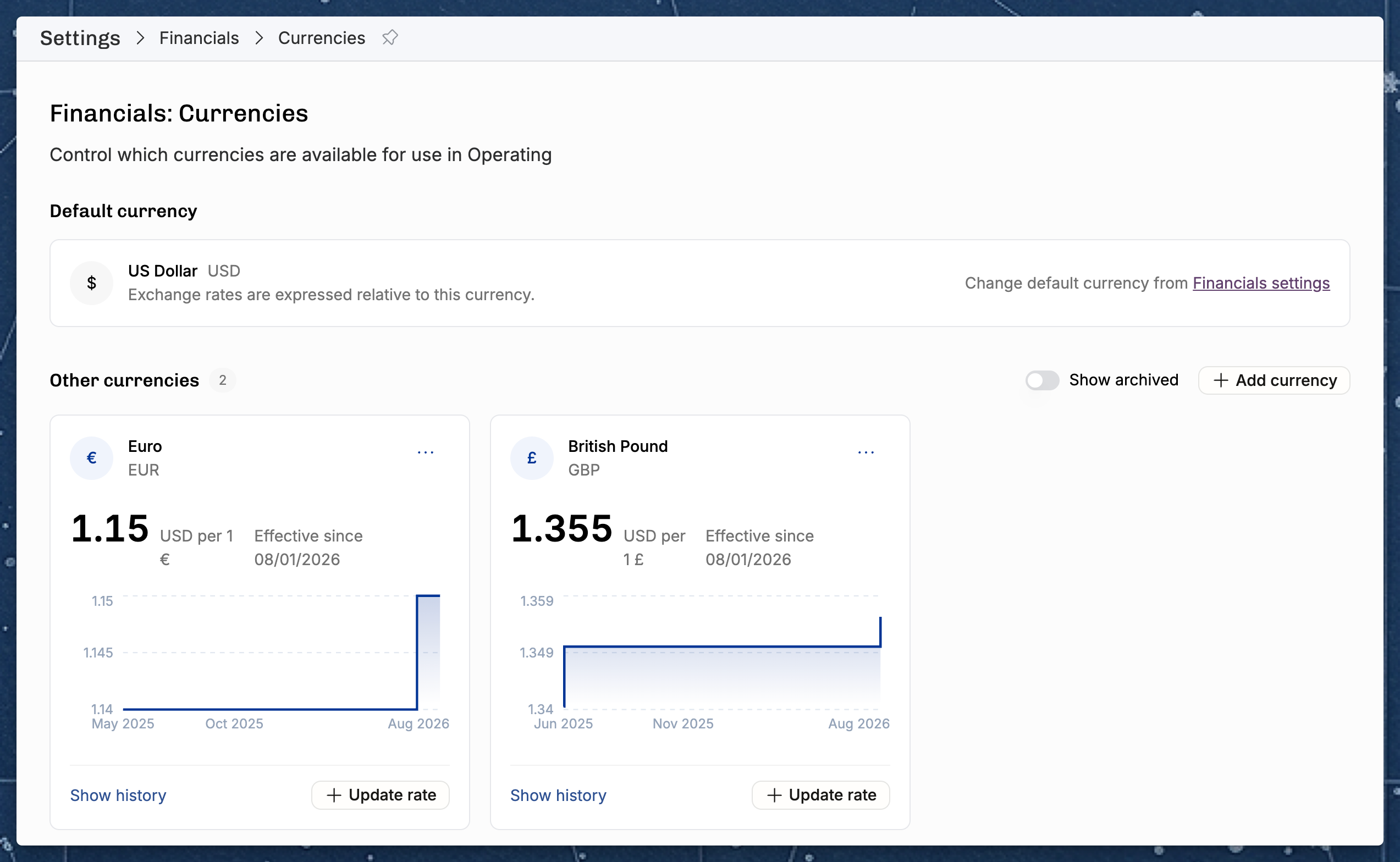Viewport: 1400px width, 862px height.
Task: Open the Financials settings link
Action: [1261, 283]
